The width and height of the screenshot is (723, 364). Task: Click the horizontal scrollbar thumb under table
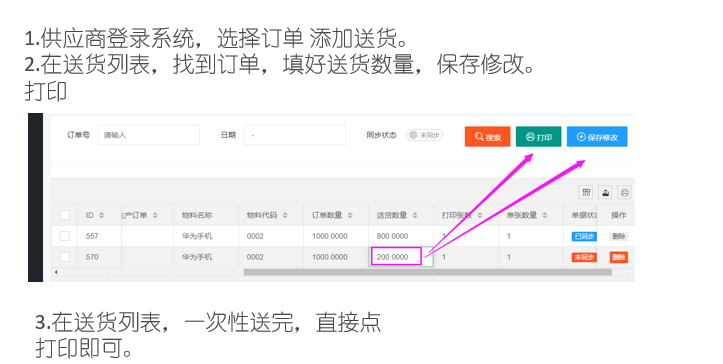[427, 272]
